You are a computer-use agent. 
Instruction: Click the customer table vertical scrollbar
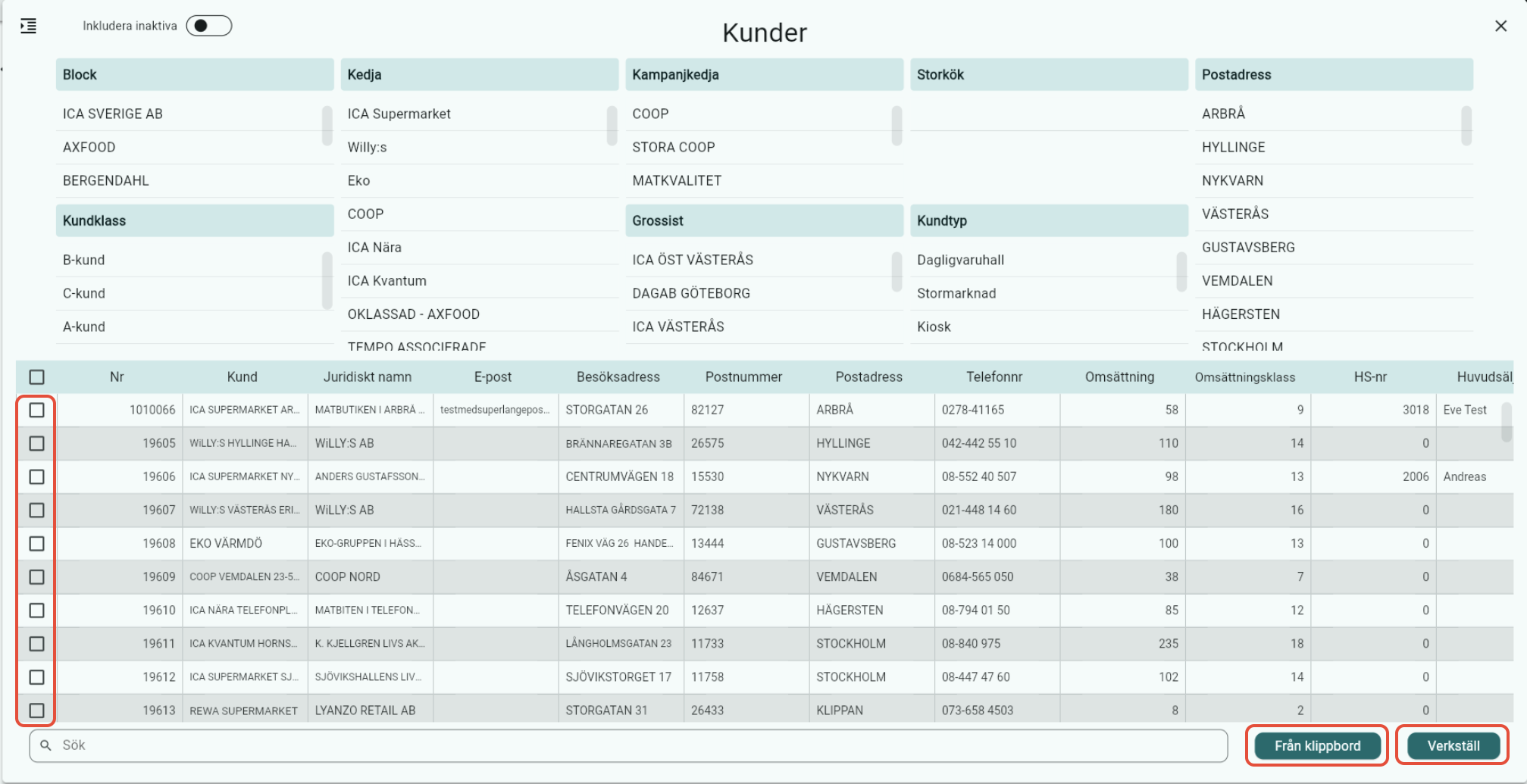point(1507,421)
